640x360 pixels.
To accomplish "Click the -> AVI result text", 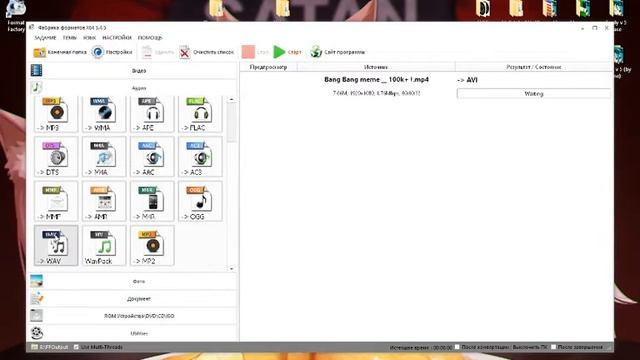I will 467,80.
